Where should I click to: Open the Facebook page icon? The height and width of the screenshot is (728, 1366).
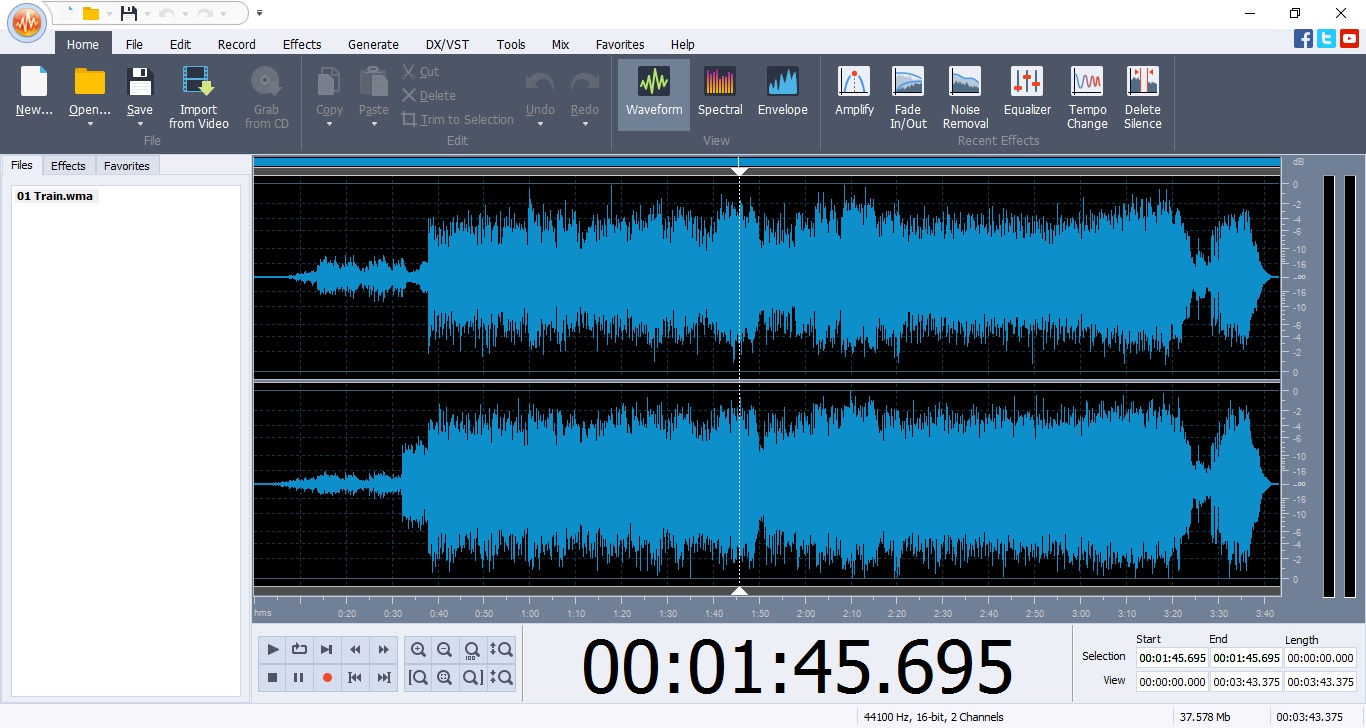(x=1303, y=39)
